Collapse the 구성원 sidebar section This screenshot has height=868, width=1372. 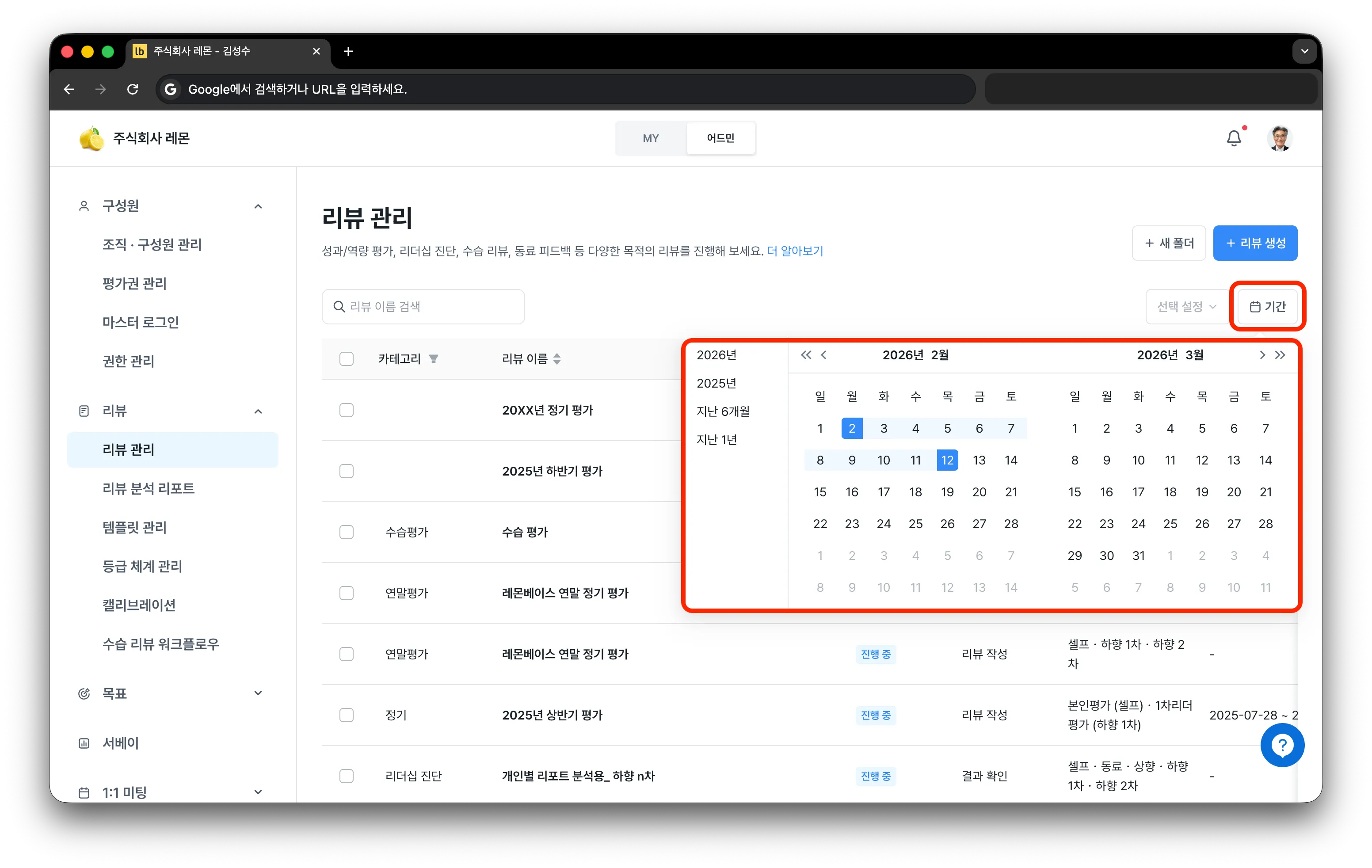258,206
